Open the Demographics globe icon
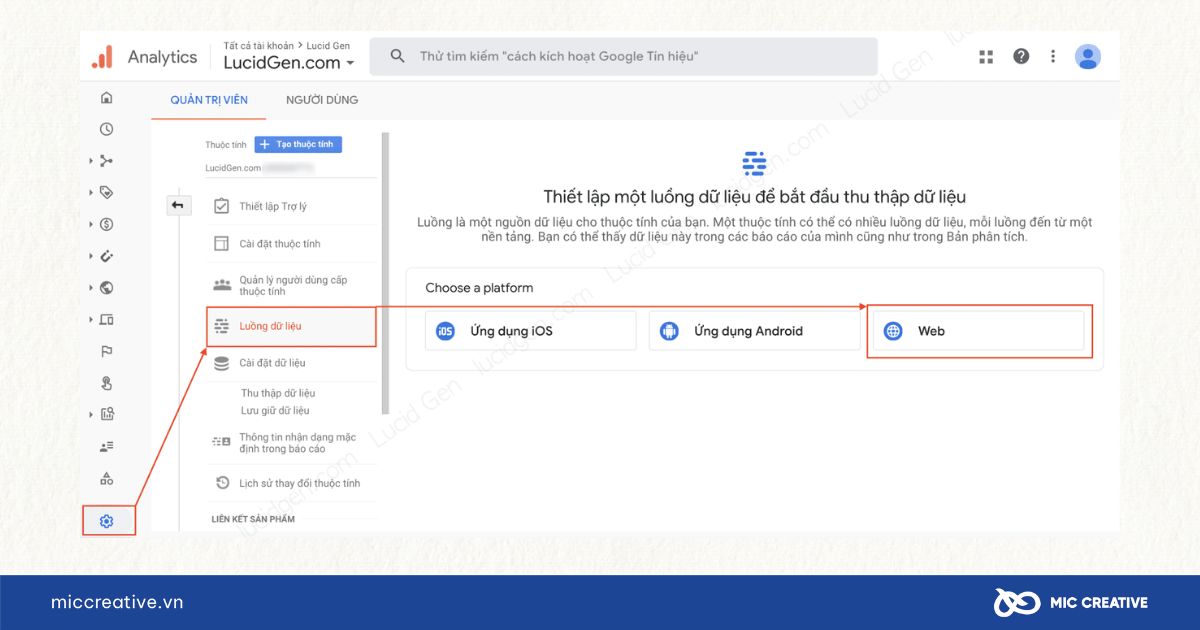The height and width of the screenshot is (630, 1200). click(x=107, y=288)
